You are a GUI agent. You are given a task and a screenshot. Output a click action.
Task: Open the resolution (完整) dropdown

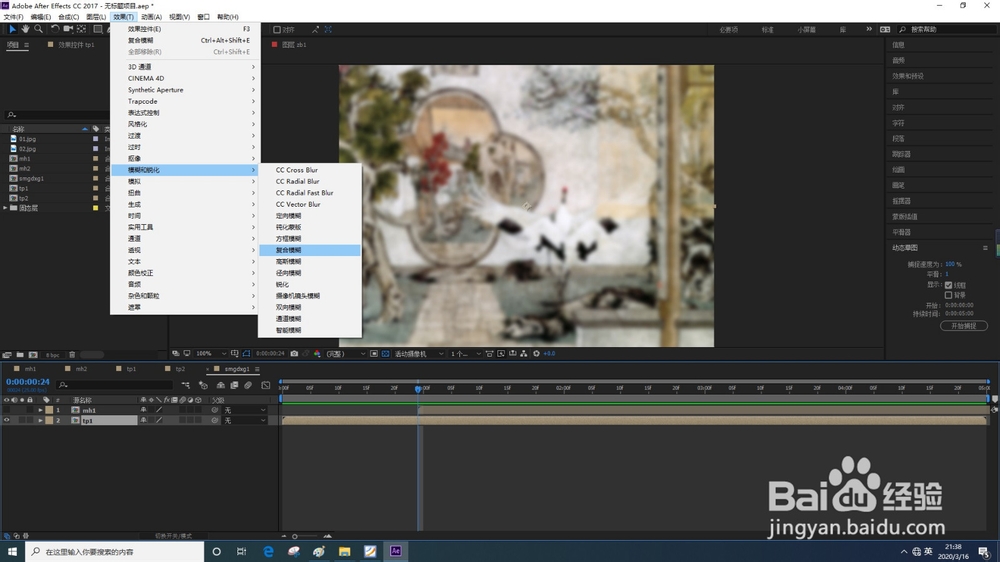coord(346,353)
